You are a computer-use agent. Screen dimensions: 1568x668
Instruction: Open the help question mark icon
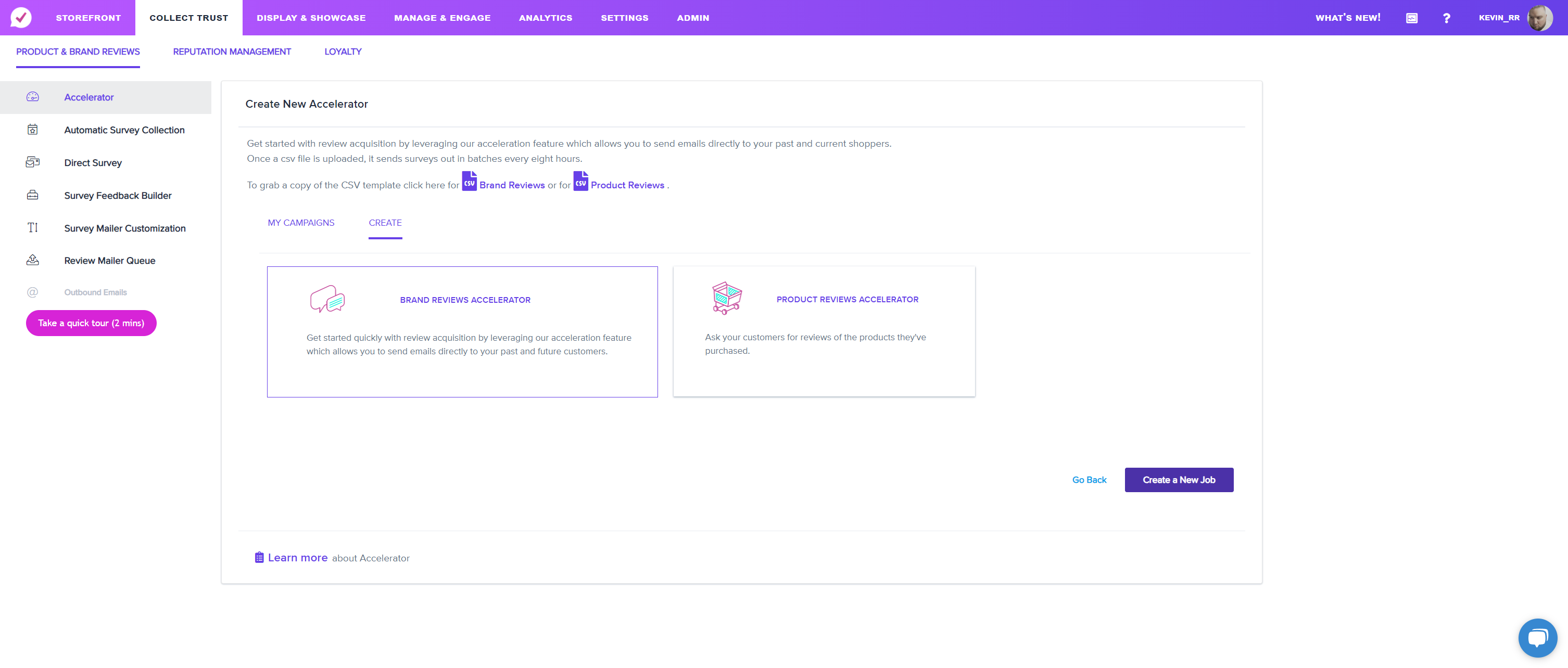pyautogui.click(x=1446, y=18)
